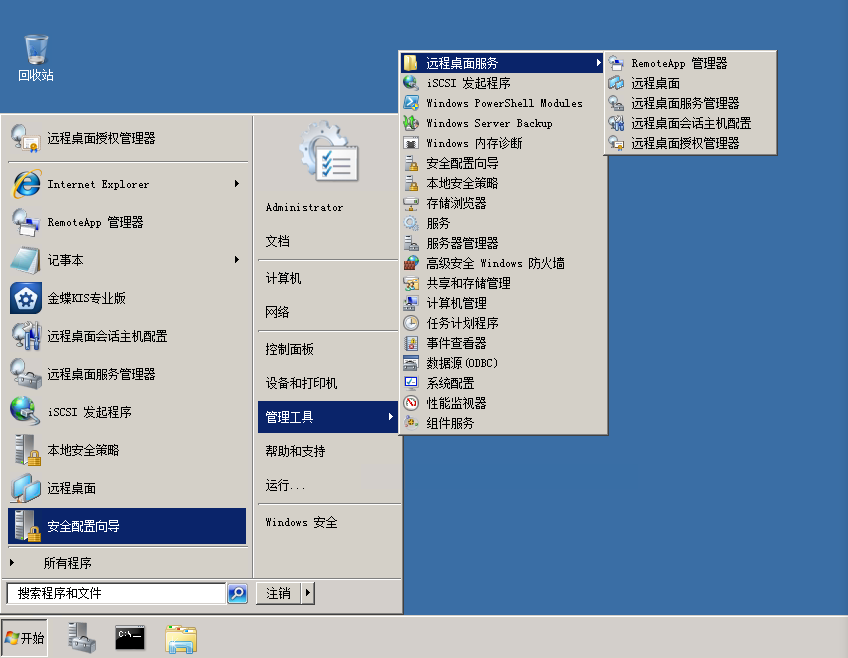848x658 pixels.
Task: Open Windows PowerShell Modules
Action: pos(502,103)
